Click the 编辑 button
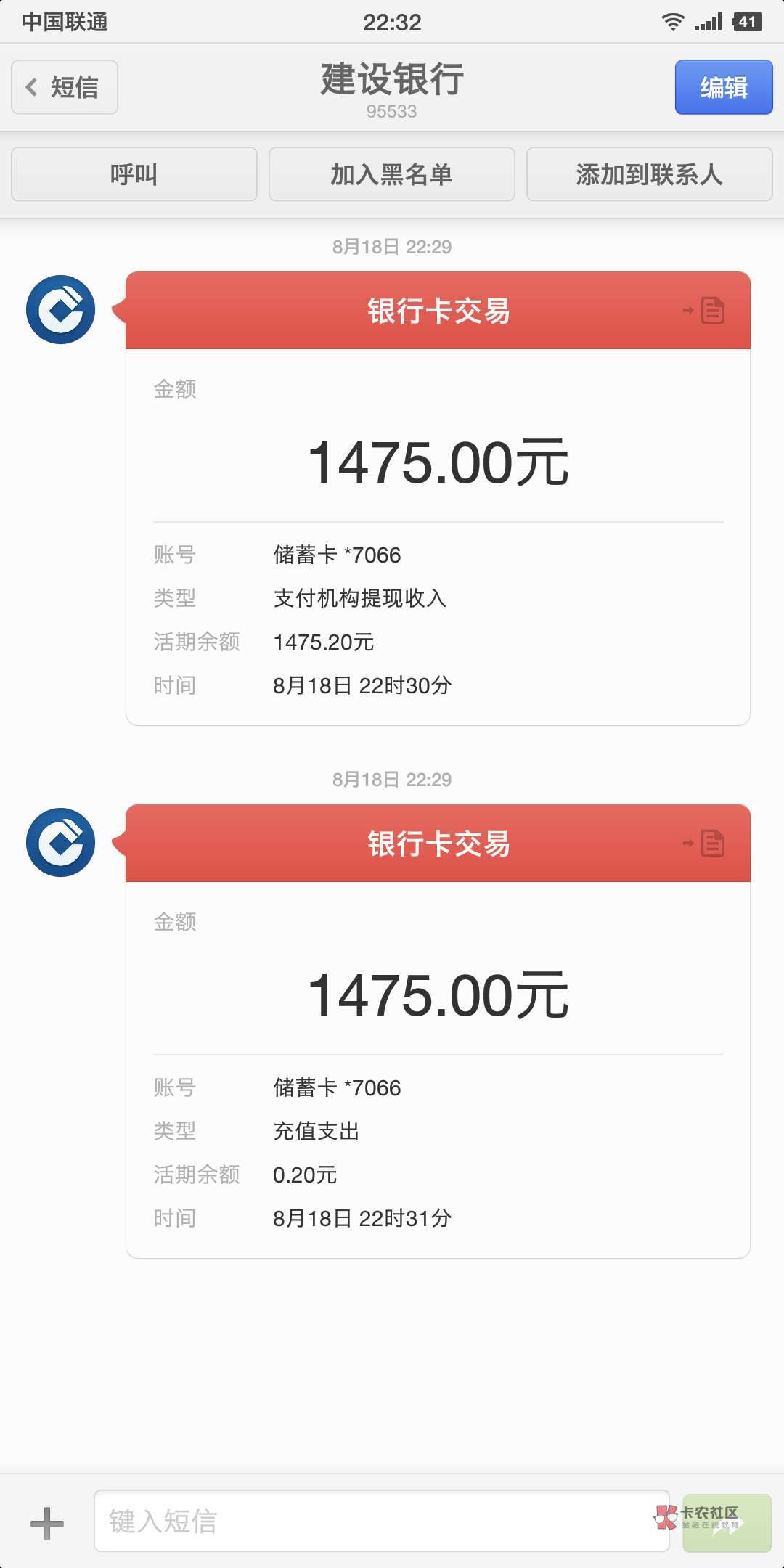Viewport: 784px width, 1568px height. [x=723, y=87]
